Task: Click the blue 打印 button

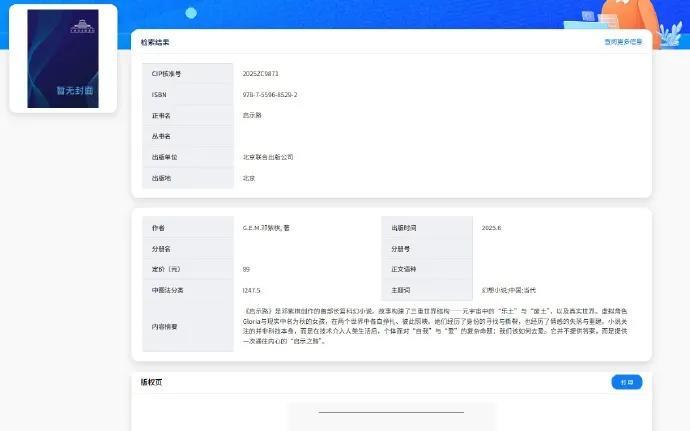Action: [627, 382]
